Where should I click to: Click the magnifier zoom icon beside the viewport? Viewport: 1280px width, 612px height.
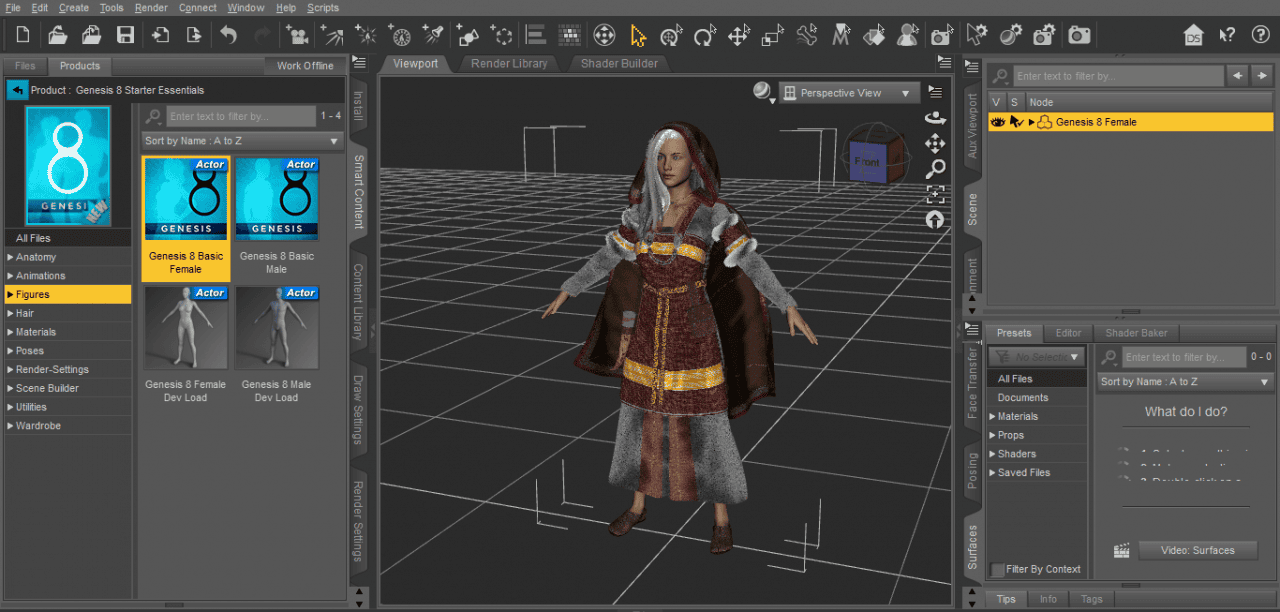click(x=935, y=168)
